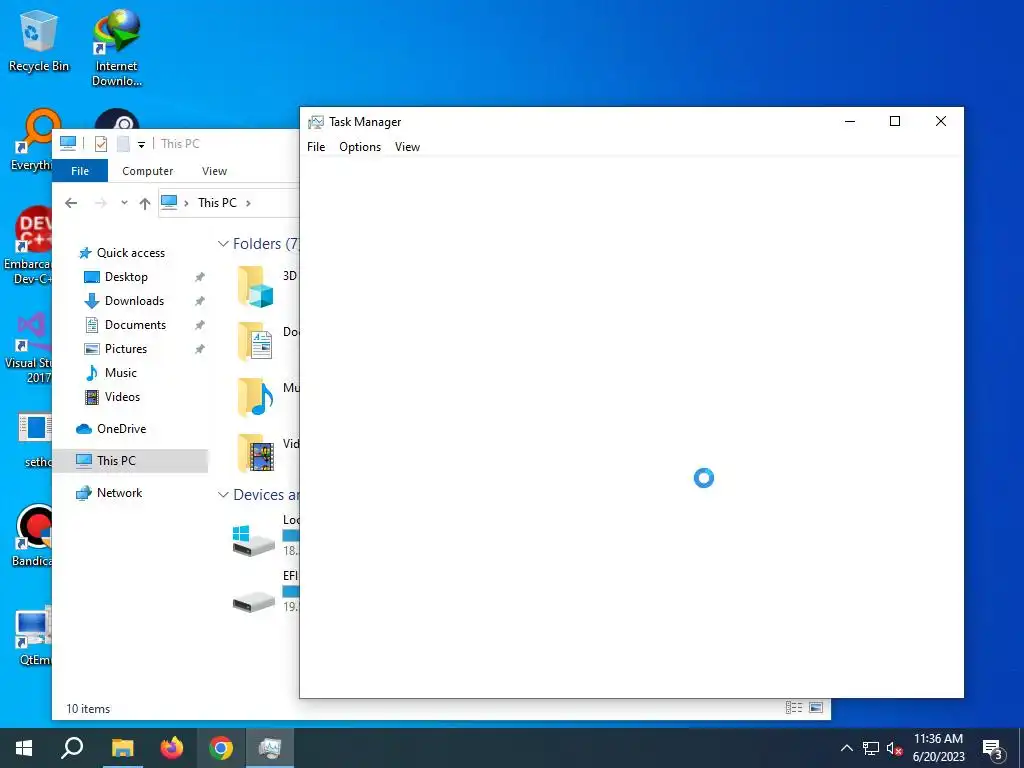
Task: Select the Videos folder icon in Folders
Action: 255,453
